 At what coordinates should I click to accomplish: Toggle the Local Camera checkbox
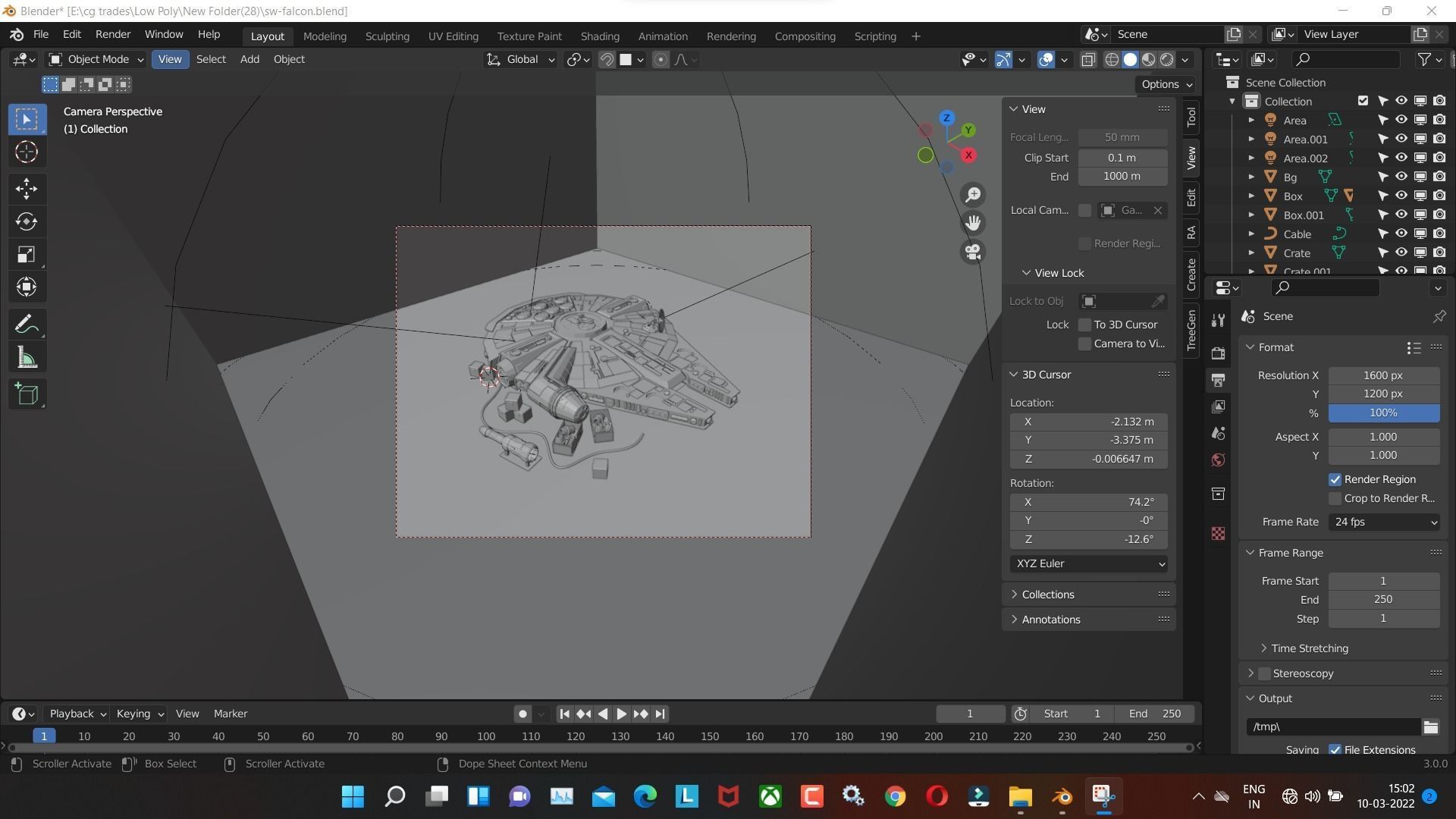(1084, 210)
